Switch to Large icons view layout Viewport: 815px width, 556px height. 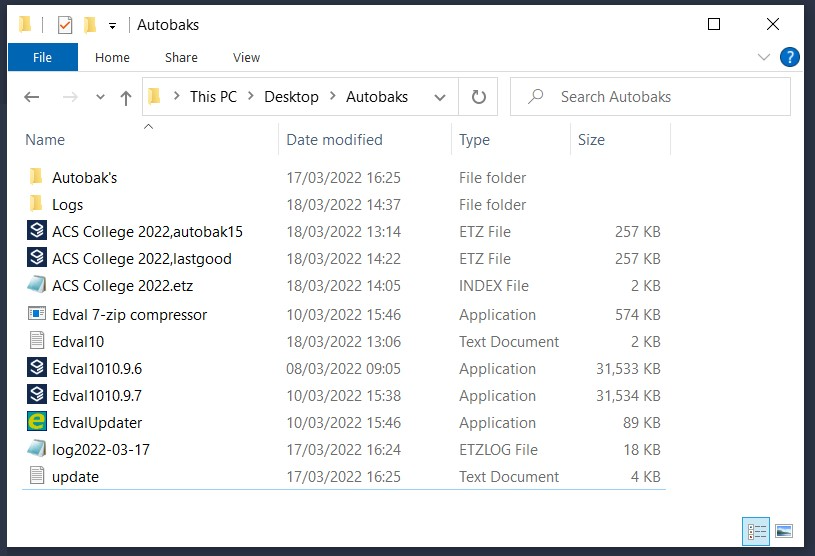783,530
